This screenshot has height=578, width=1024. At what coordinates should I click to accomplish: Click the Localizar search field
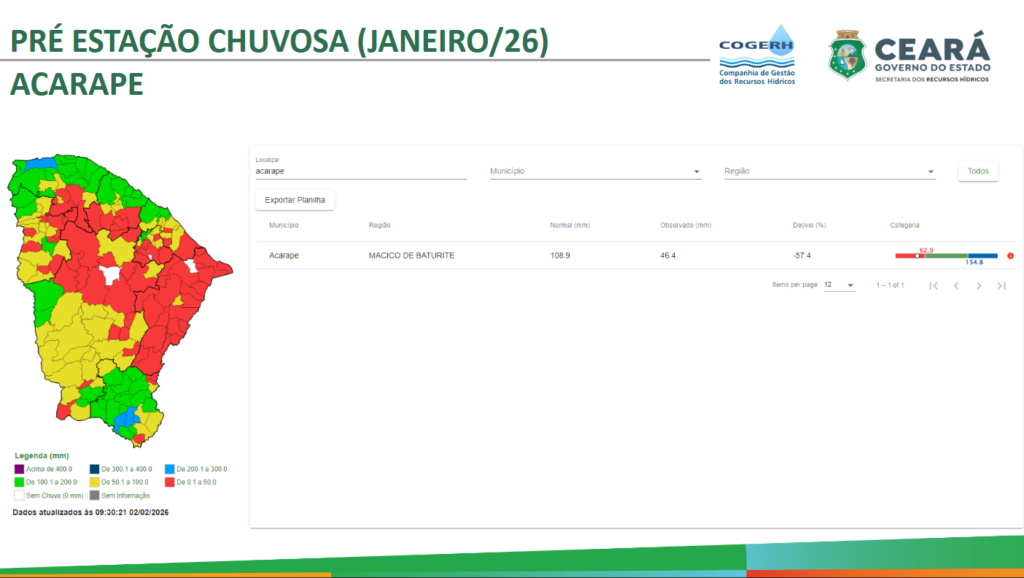pos(360,171)
